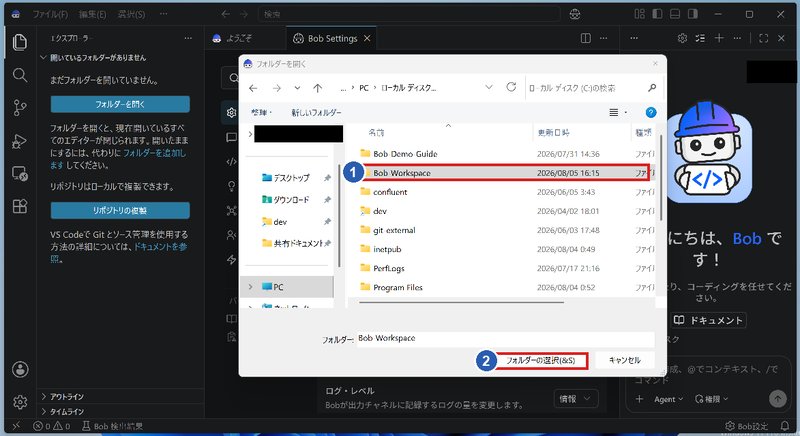
Task: Open the Remote Explorer view
Action: pos(20,174)
